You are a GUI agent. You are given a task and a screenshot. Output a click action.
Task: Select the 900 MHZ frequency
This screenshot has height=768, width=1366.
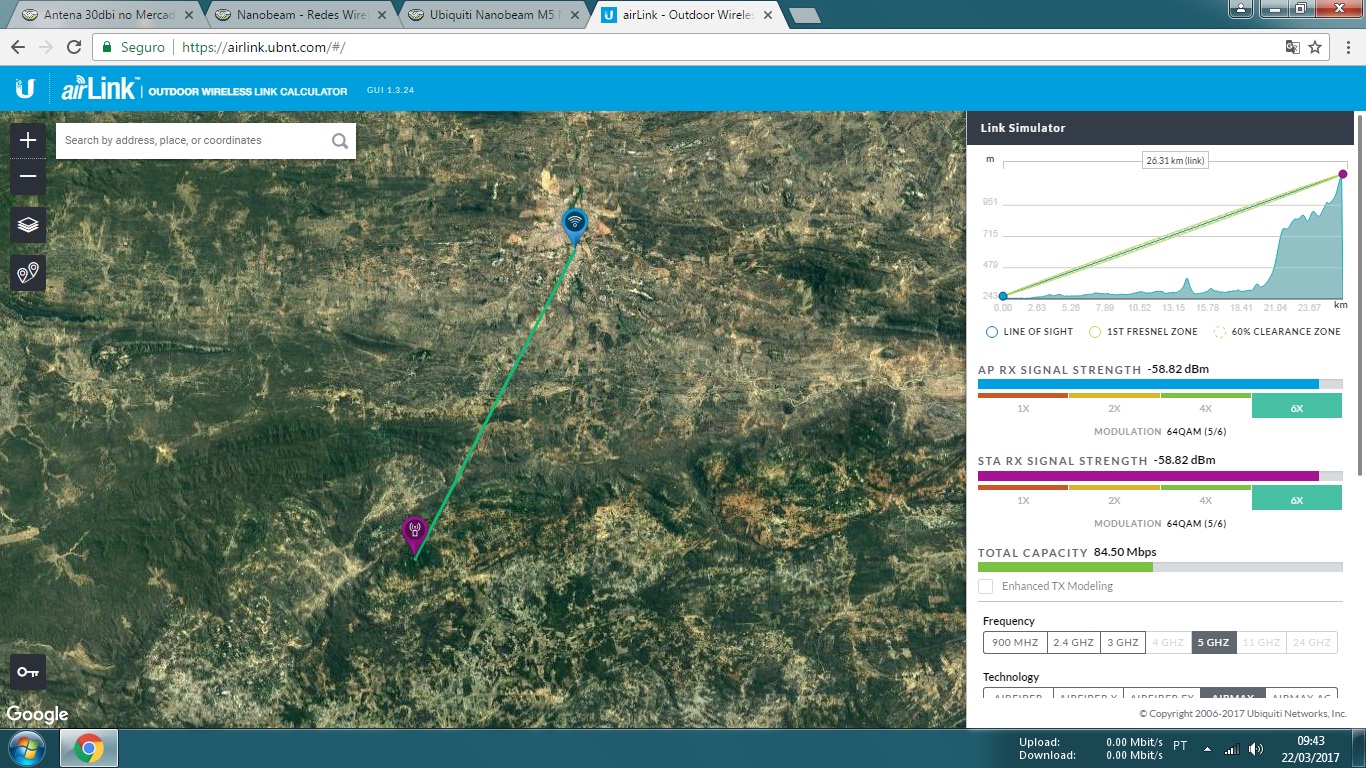1014,642
